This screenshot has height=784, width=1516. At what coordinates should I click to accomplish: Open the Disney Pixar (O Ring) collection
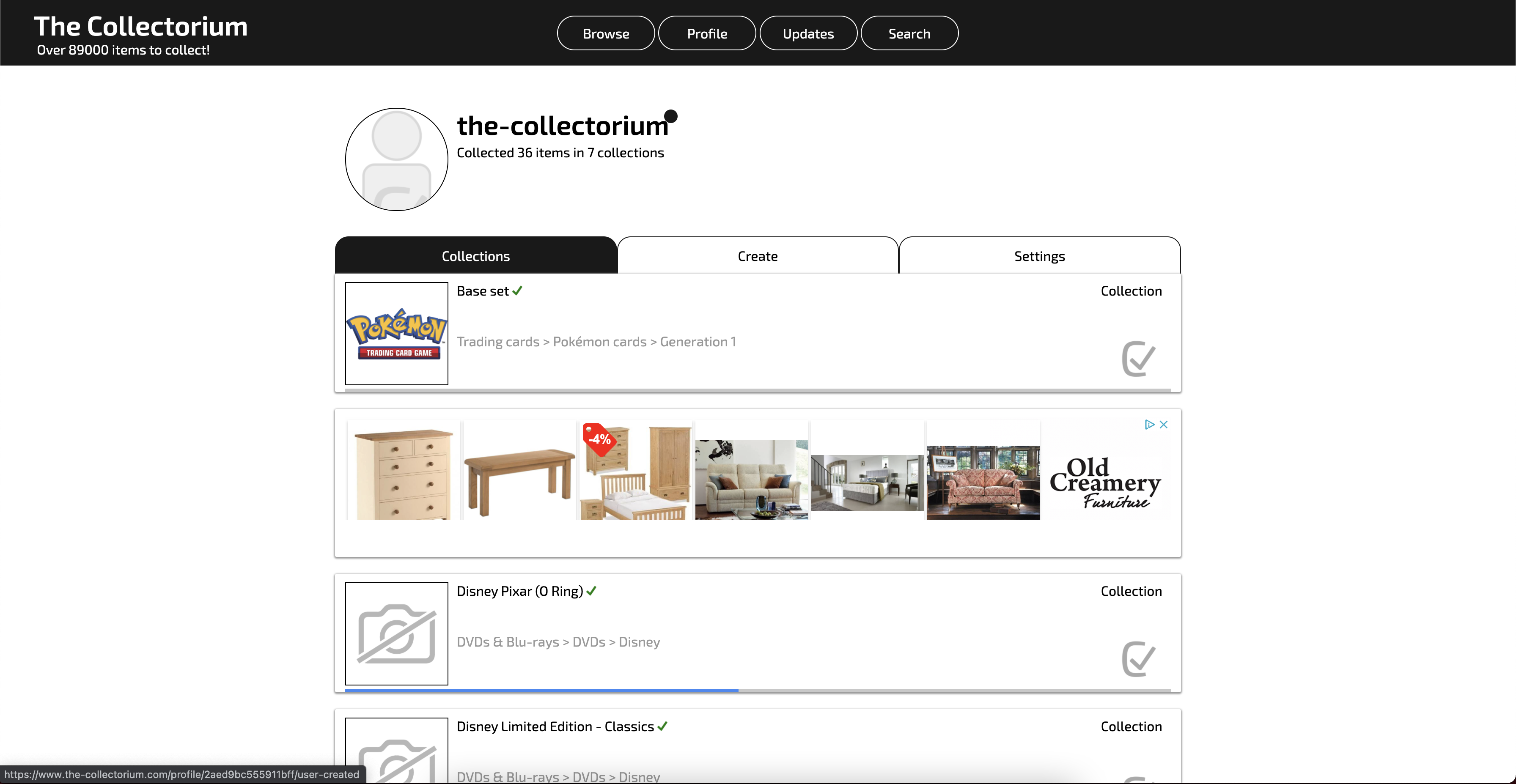tap(520, 590)
